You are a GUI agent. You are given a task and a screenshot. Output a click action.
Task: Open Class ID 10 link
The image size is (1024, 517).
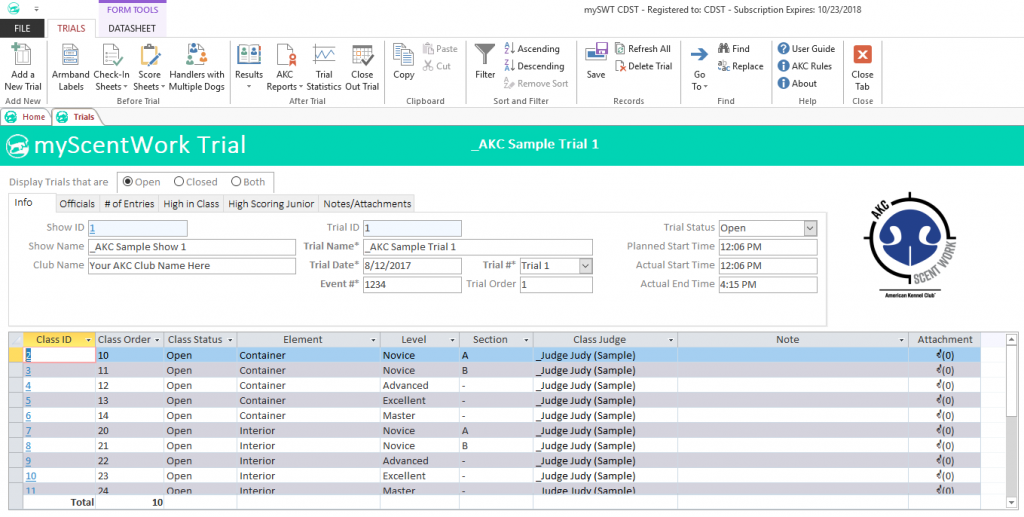pos(31,476)
